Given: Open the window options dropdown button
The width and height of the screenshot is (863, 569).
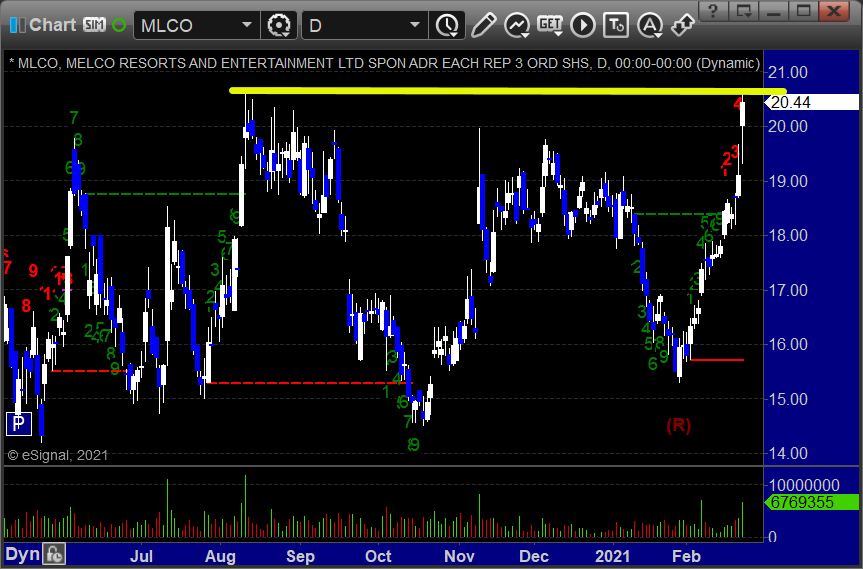Looking at the screenshot, I should click(x=744, y=10).
